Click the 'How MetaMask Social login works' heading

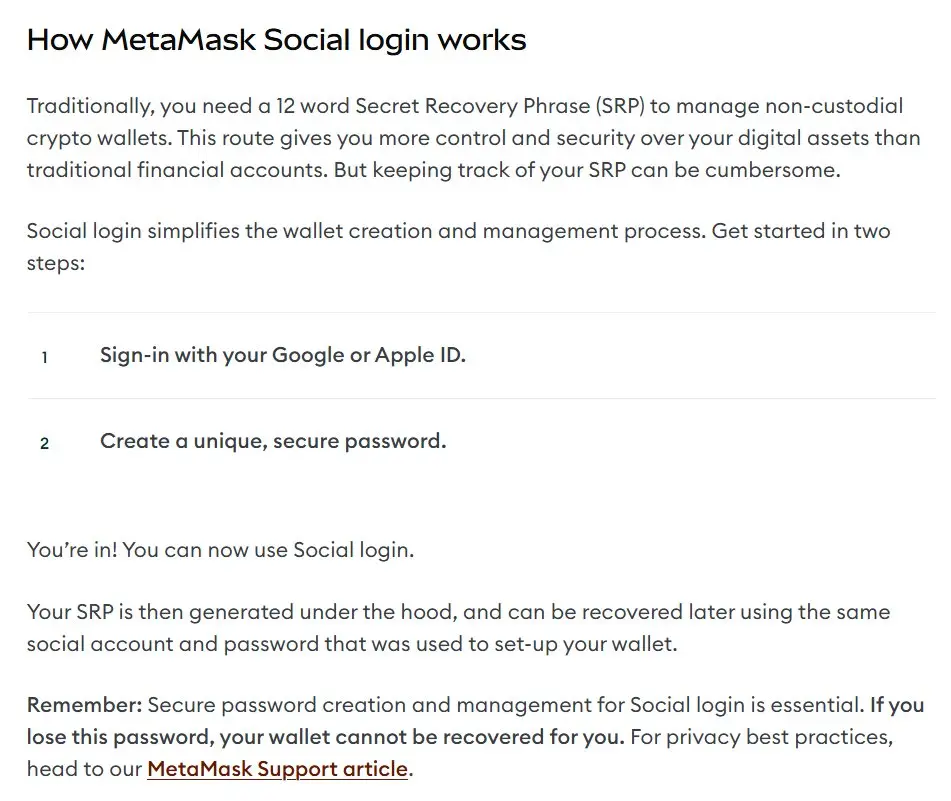coord(277,40)
